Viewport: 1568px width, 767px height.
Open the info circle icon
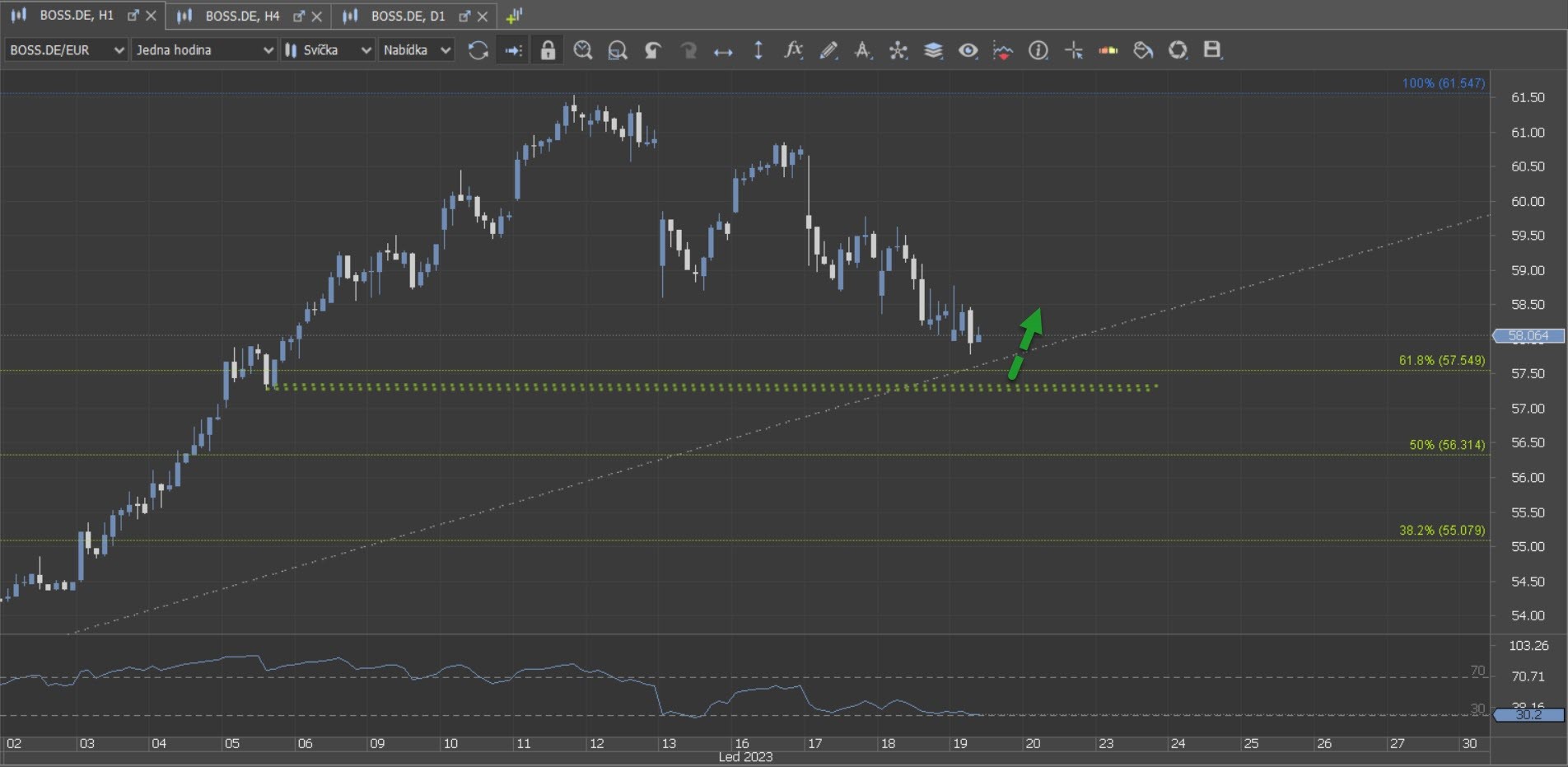coord(1038,50)
